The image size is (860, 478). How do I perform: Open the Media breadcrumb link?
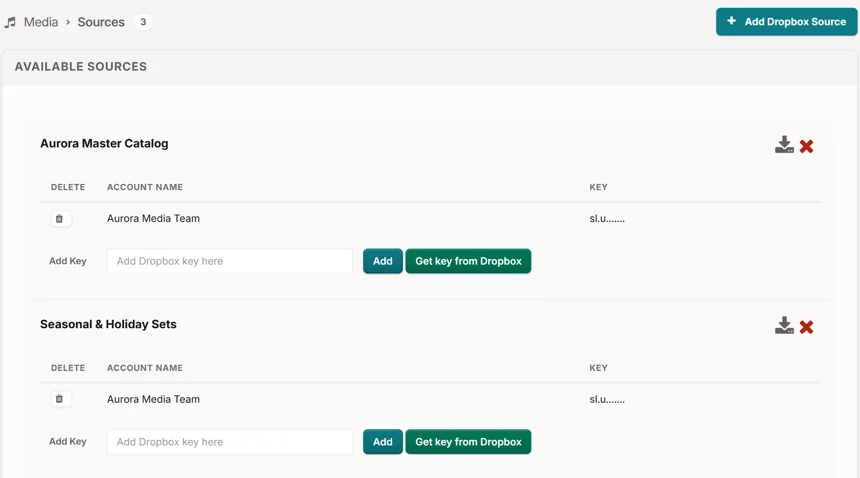[x=41, y=22]
